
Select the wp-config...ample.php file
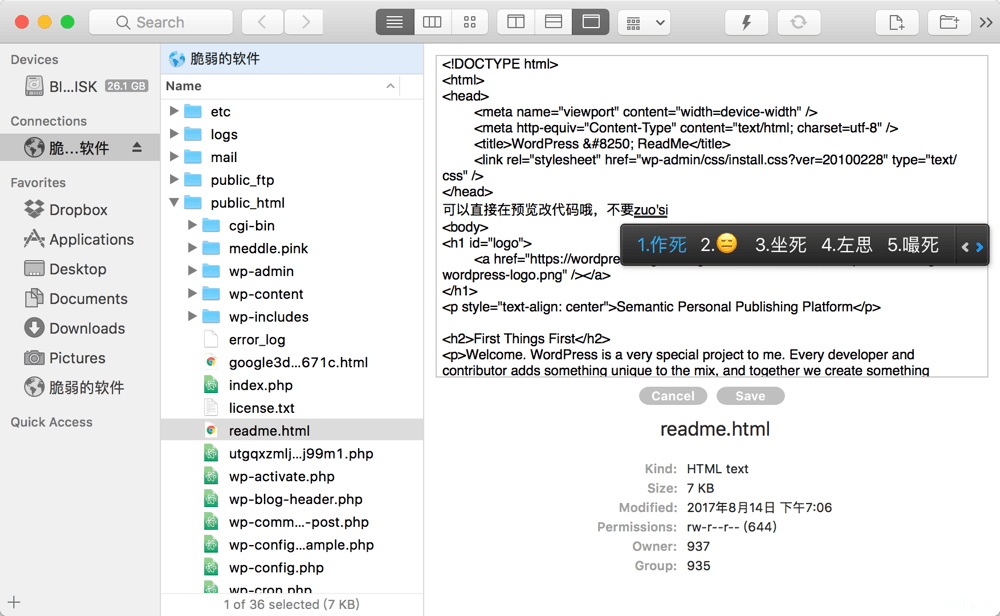click(x=292, y=545)
